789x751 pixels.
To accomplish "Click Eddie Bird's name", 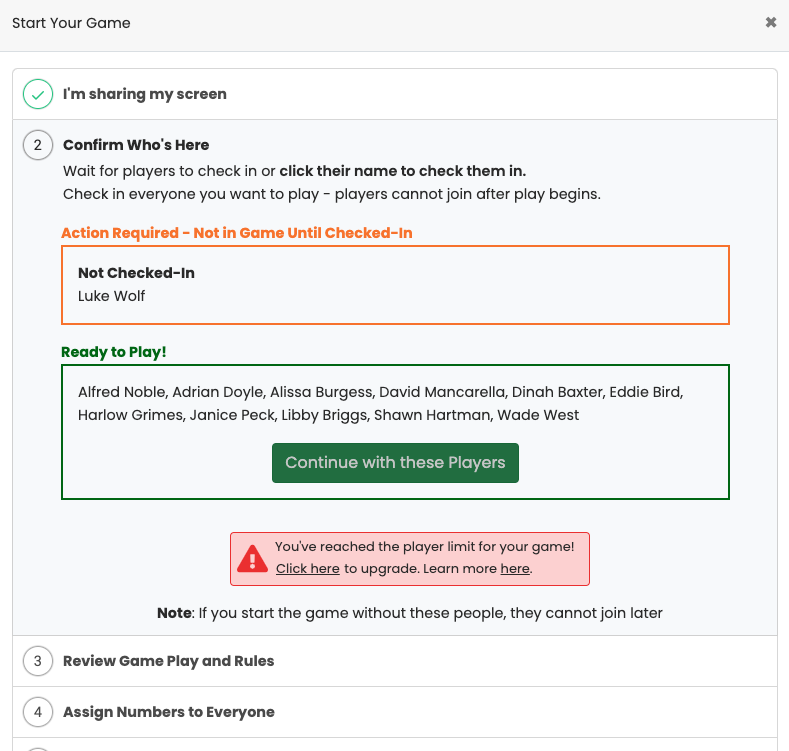I will (x=645, y=392).
